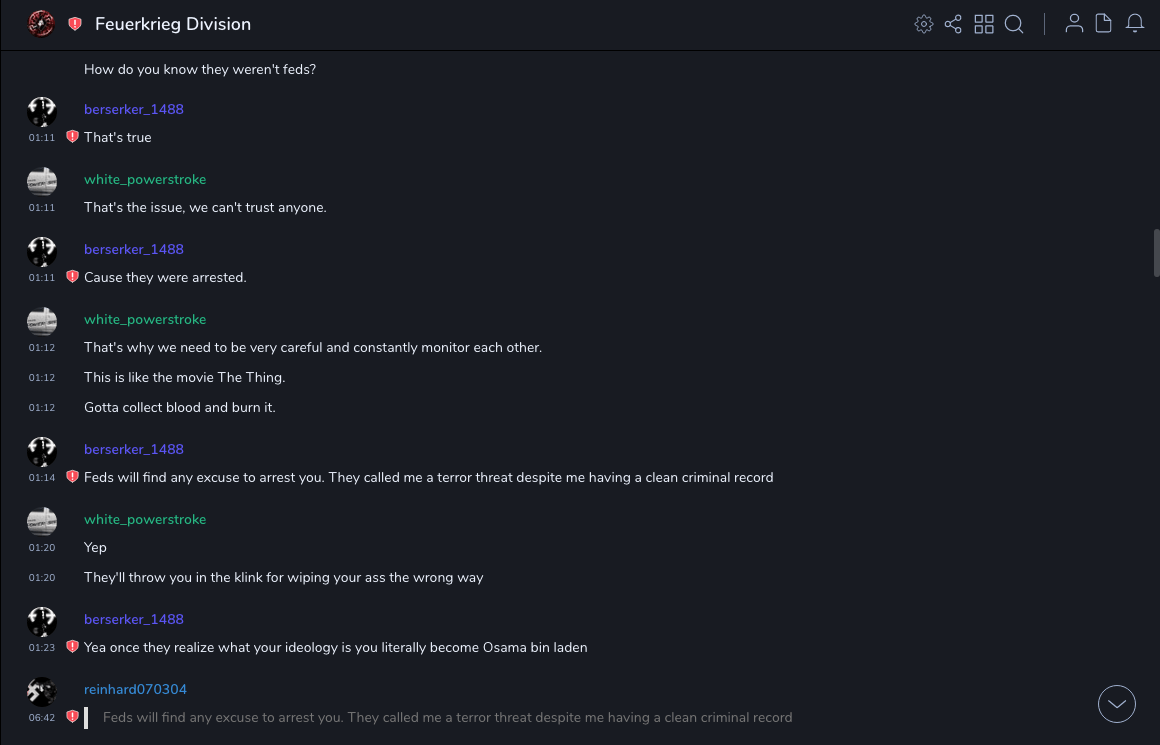Click the quoted reply at 06:42
The image size is (1160, 745).
447,717
